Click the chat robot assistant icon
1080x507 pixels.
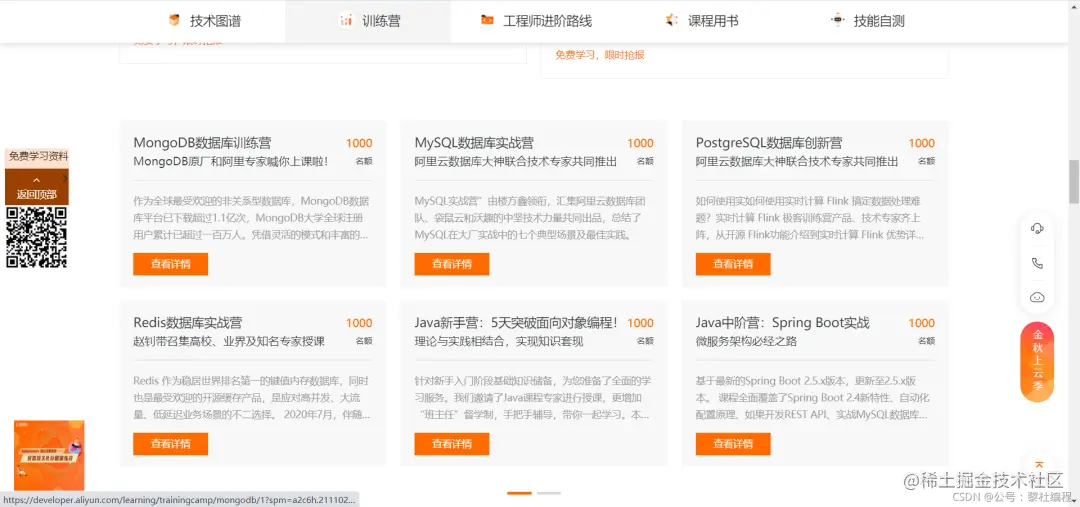[x=1037, y=298]
